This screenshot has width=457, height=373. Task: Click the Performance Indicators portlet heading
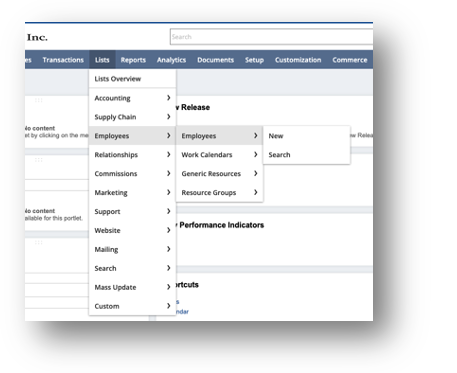point(221,225)
